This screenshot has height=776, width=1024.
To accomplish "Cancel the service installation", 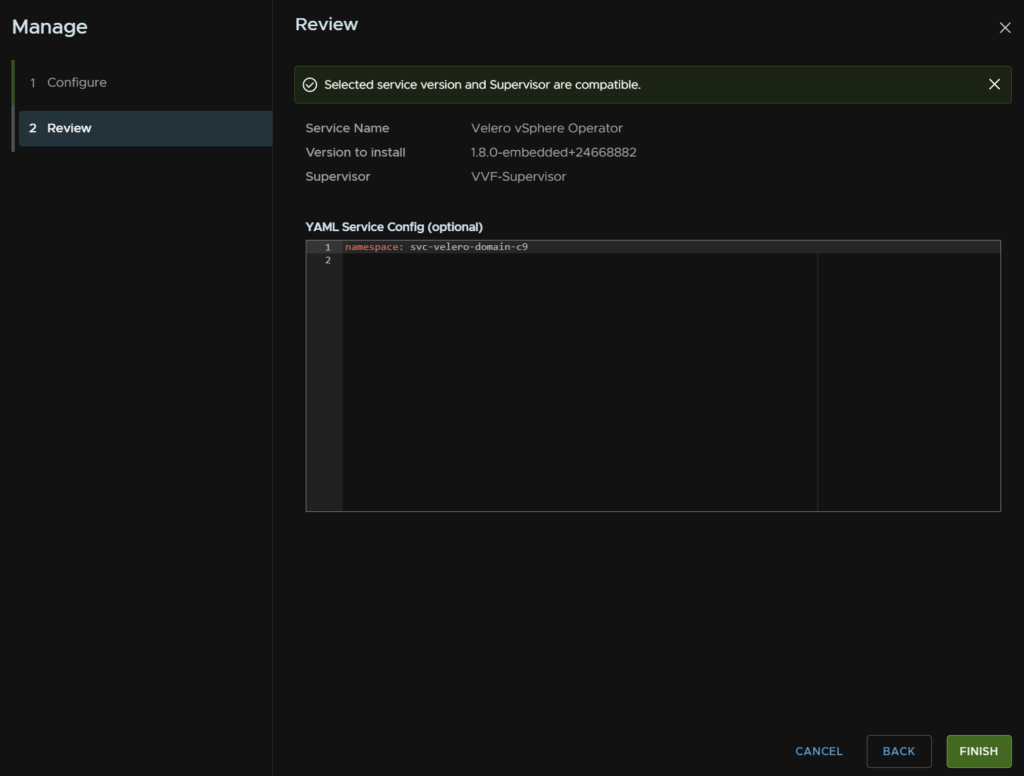I will pyautogui.click(x=818, y=751).
